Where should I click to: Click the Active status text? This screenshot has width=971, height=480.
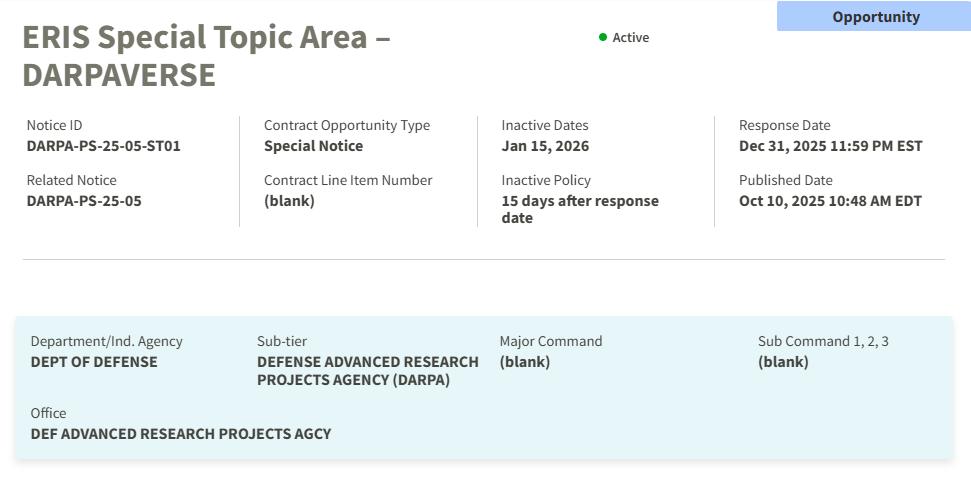point(630,37)
